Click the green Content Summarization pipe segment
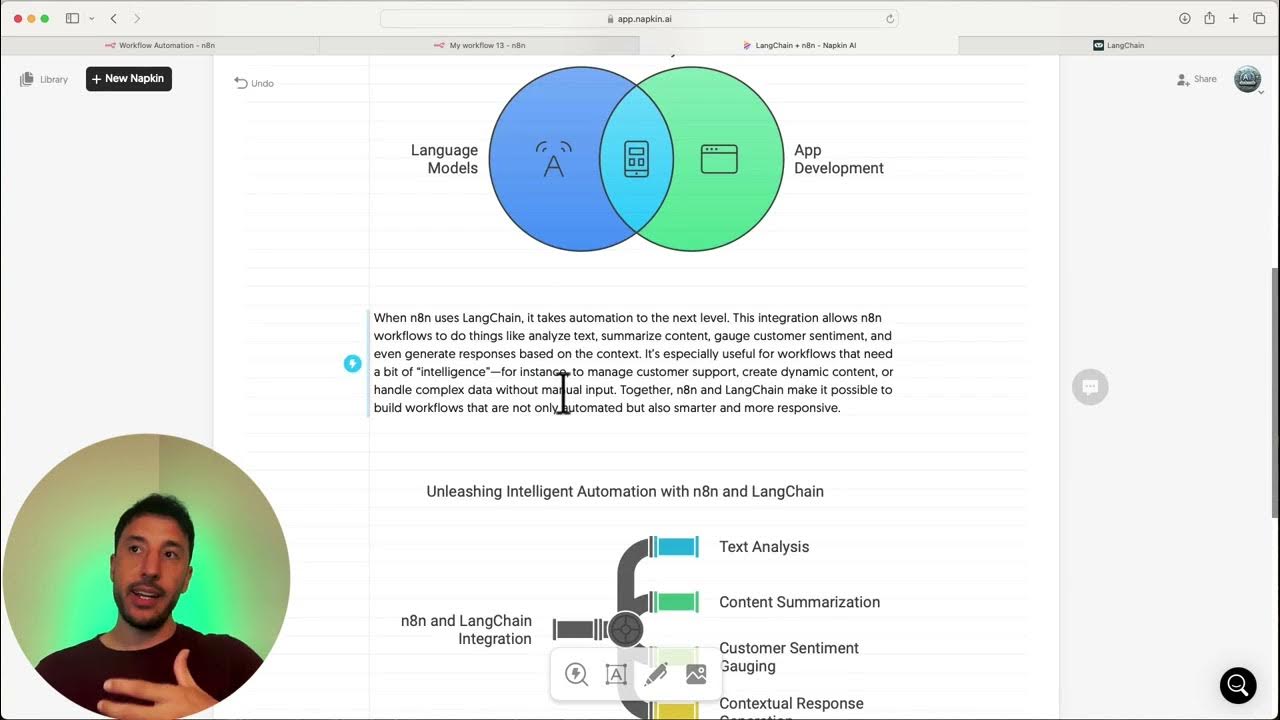 click(x=675, y=602)
